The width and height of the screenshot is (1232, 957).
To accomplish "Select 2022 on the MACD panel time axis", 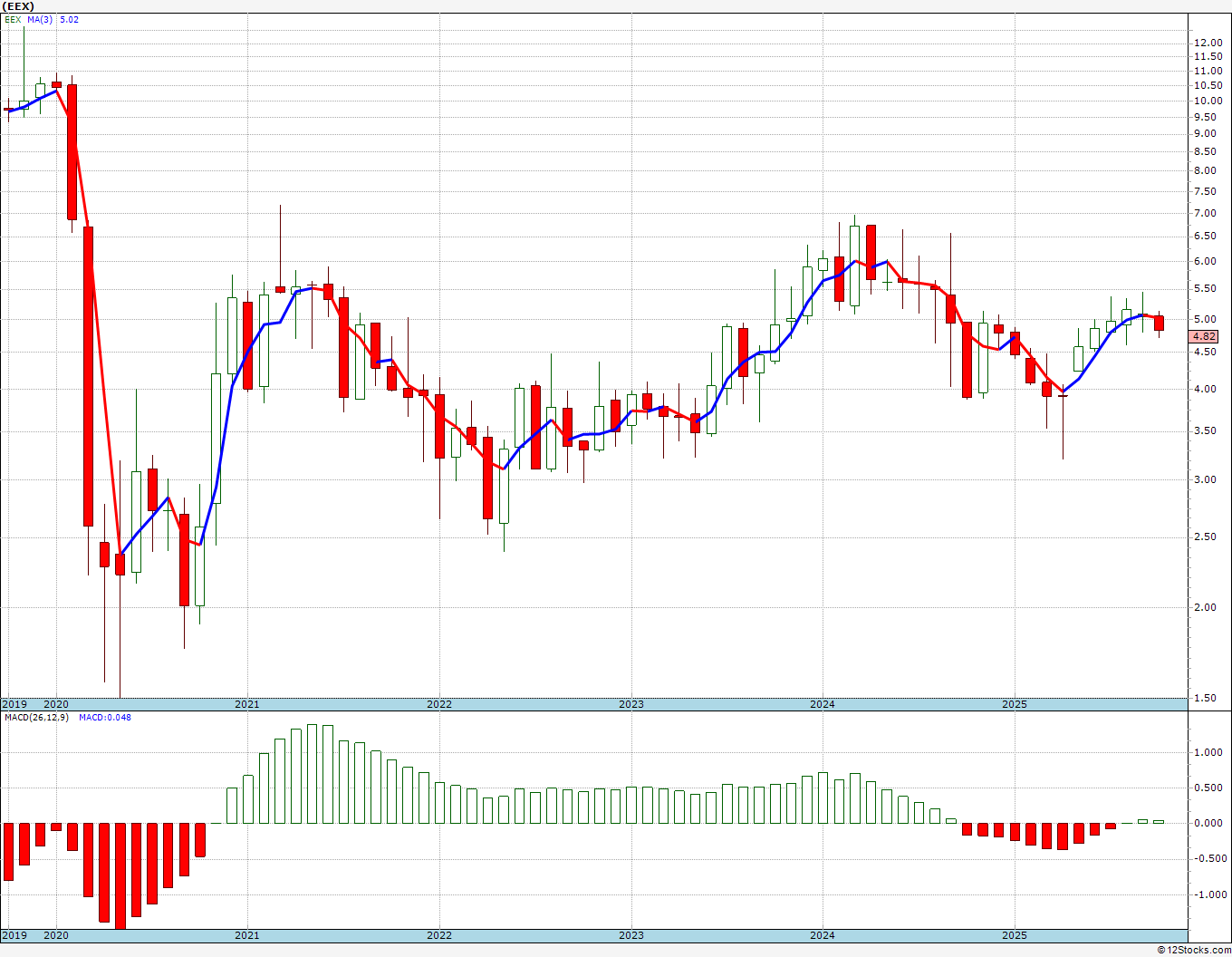I will click(439, 935).
